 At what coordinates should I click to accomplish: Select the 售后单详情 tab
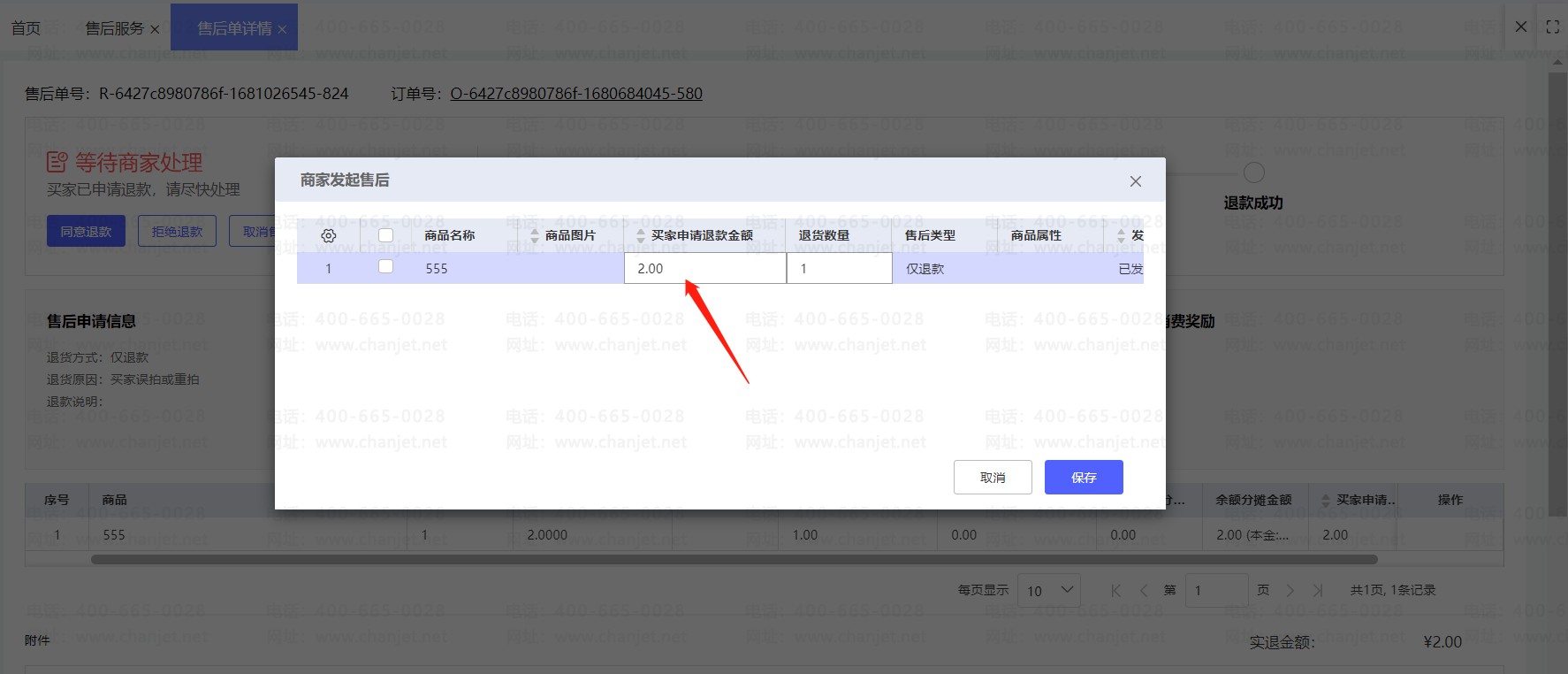click(x=234, y=28)
